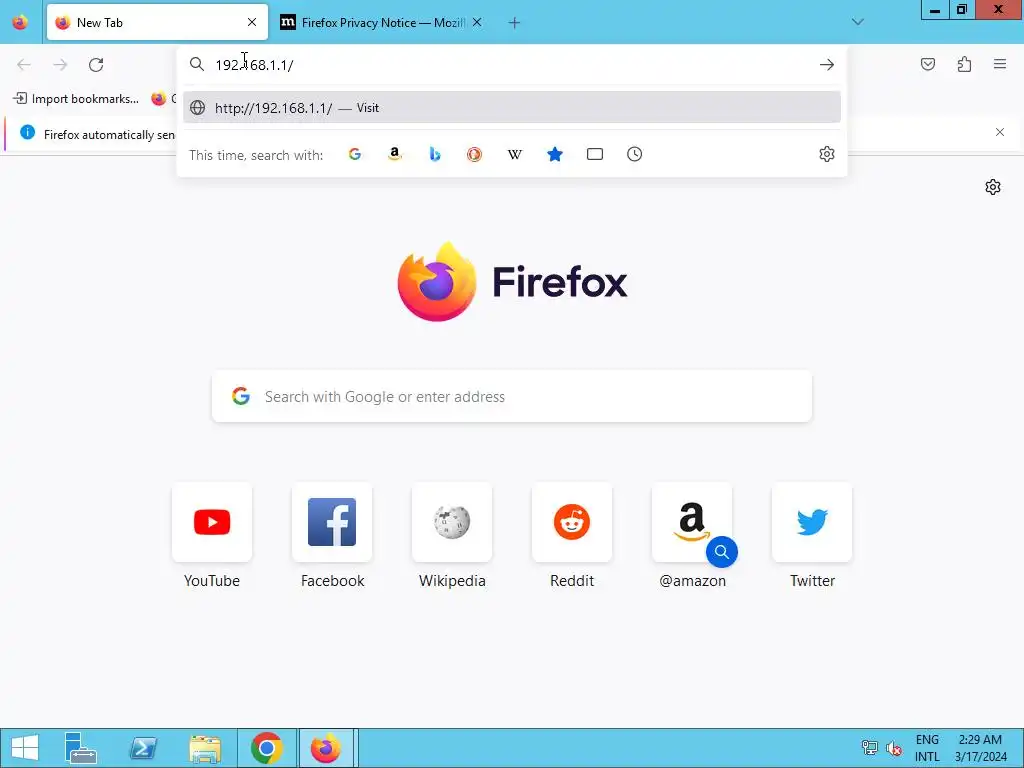Open Windows Start menu

click(x=25, y=748)
